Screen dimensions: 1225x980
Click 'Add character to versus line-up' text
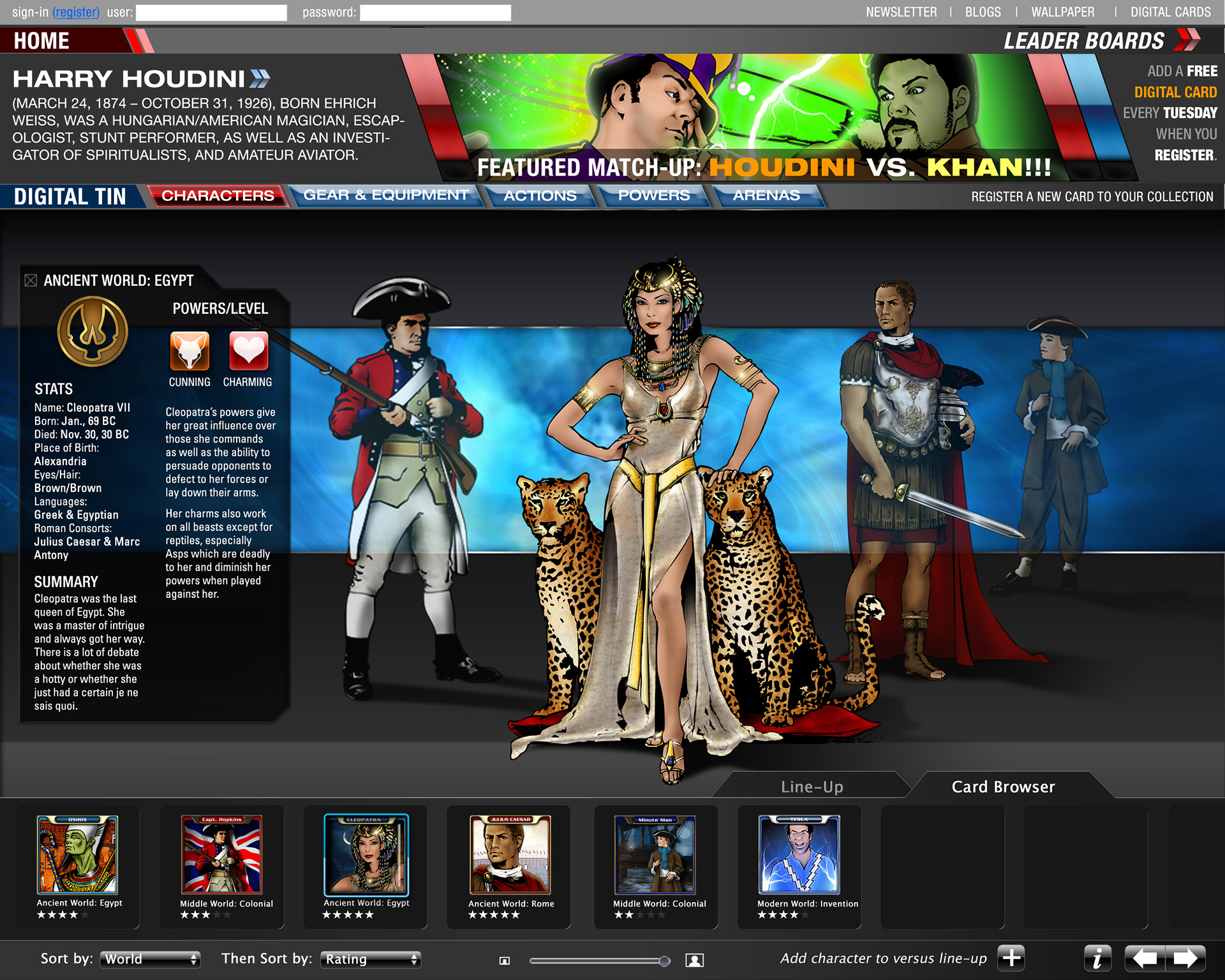point(883,958)
